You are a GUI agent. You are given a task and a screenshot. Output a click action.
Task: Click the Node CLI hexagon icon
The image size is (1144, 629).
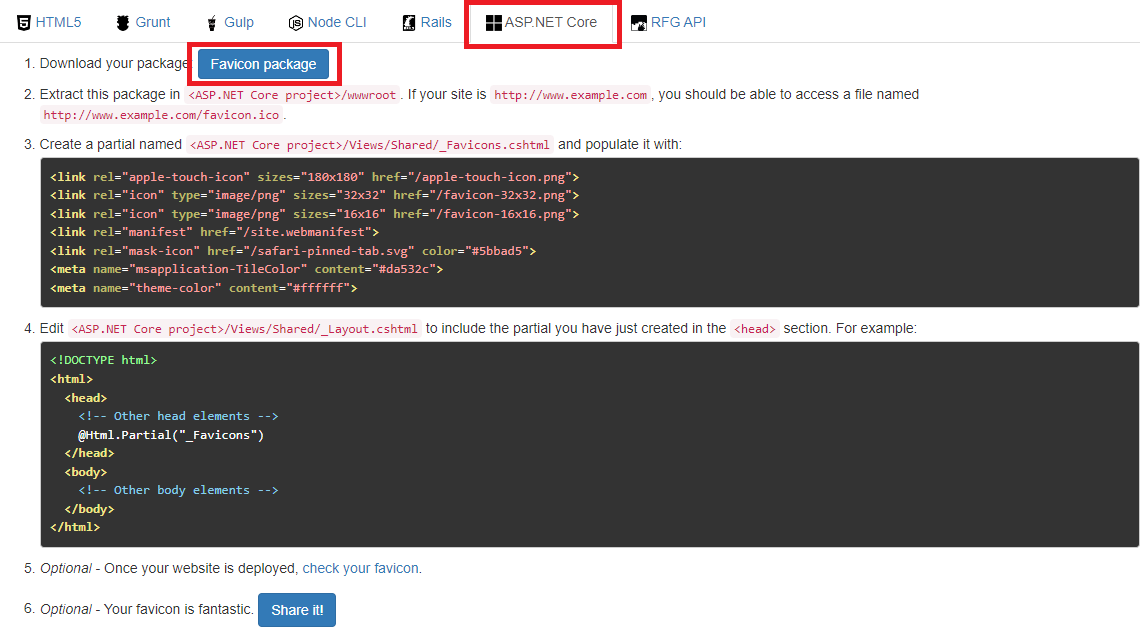295,23
